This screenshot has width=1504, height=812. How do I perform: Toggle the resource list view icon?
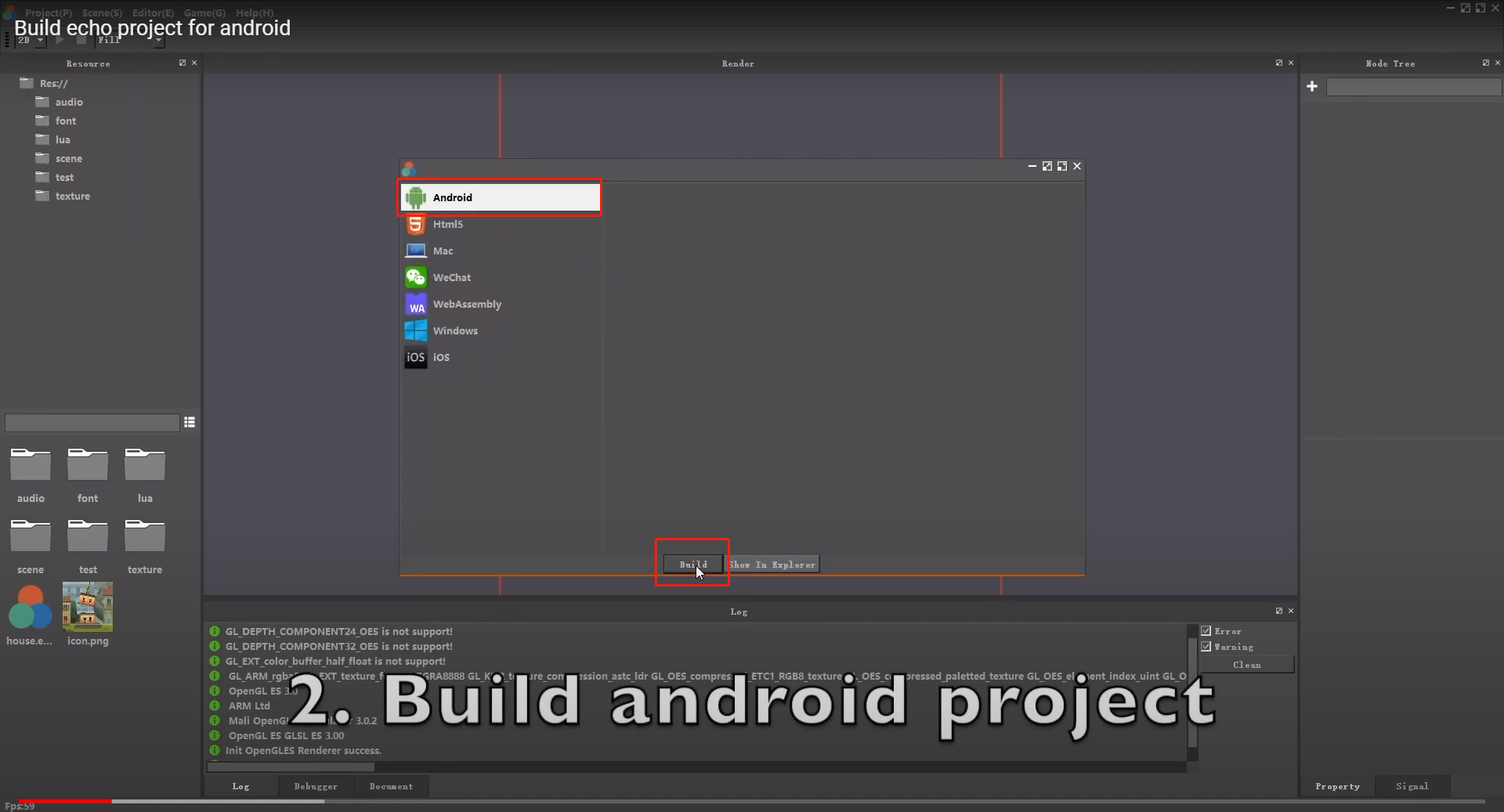pos(190,423)
